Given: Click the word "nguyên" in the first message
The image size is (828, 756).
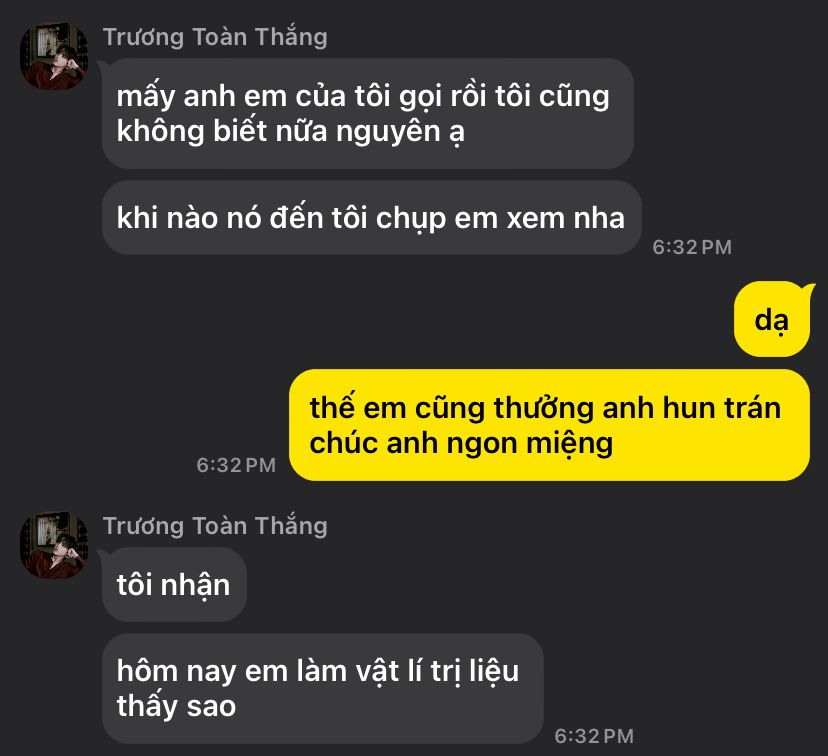Looking at the screenshot, I should tap(389, 132).
